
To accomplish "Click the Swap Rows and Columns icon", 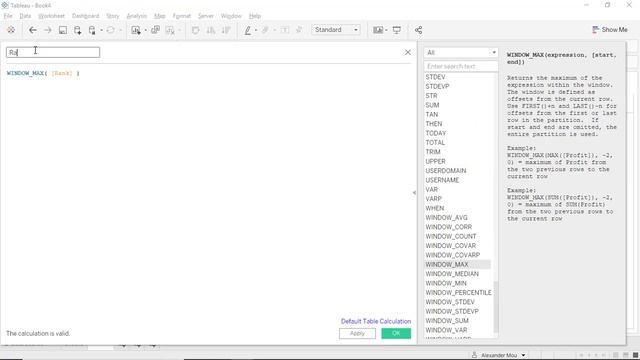I will pyautogui.click(x=196, y=30).
